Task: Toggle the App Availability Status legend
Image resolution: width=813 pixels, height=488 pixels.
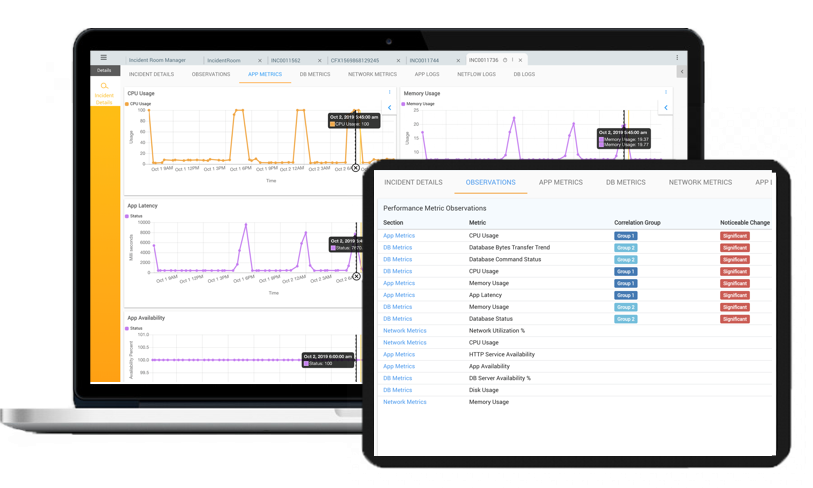Action: [134, 328]
